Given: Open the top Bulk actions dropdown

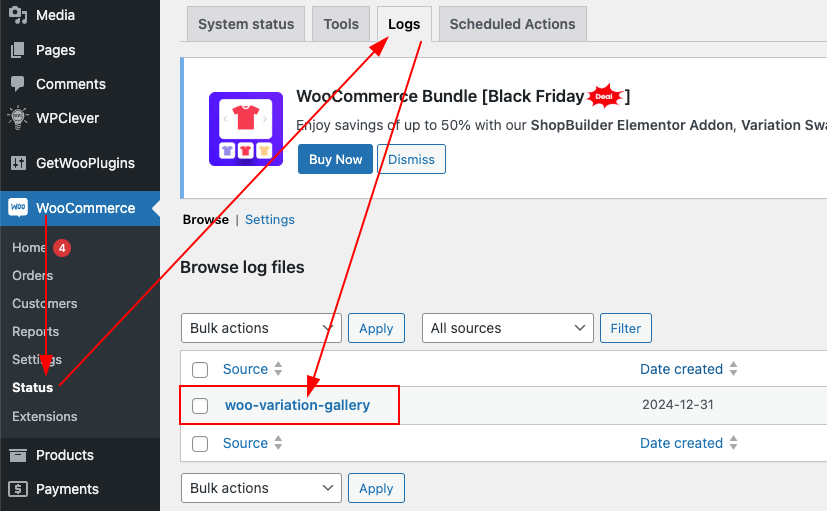Looking at the screenshot, I should (261, 328).
